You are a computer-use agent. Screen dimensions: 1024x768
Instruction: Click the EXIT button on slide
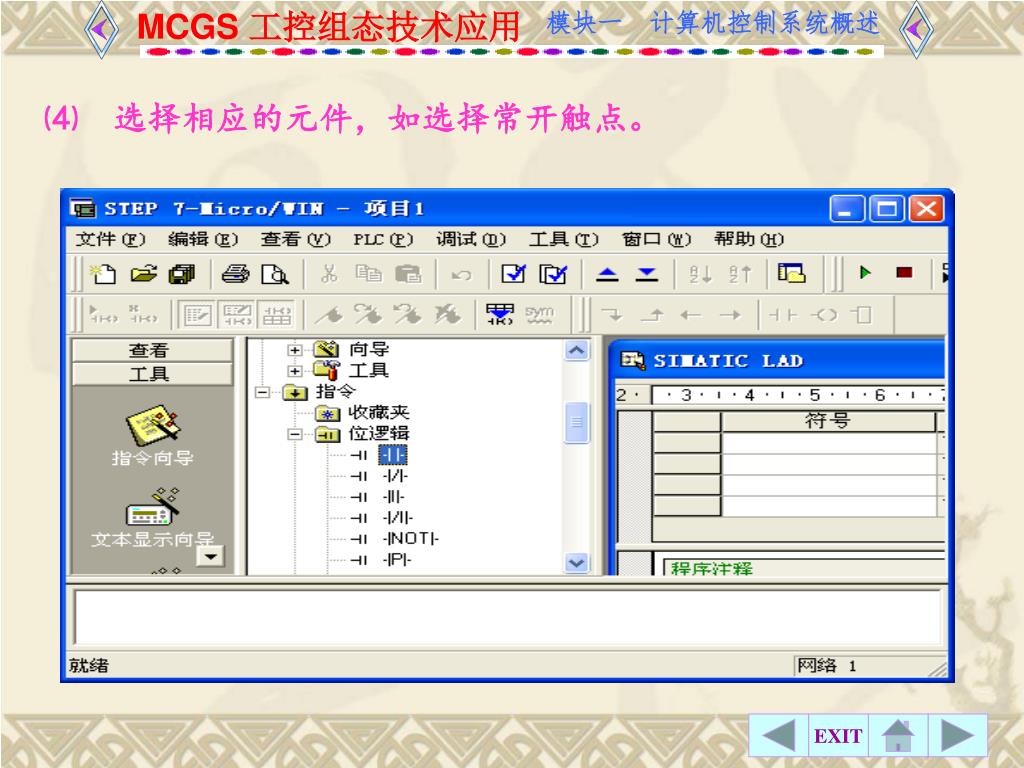838,736
